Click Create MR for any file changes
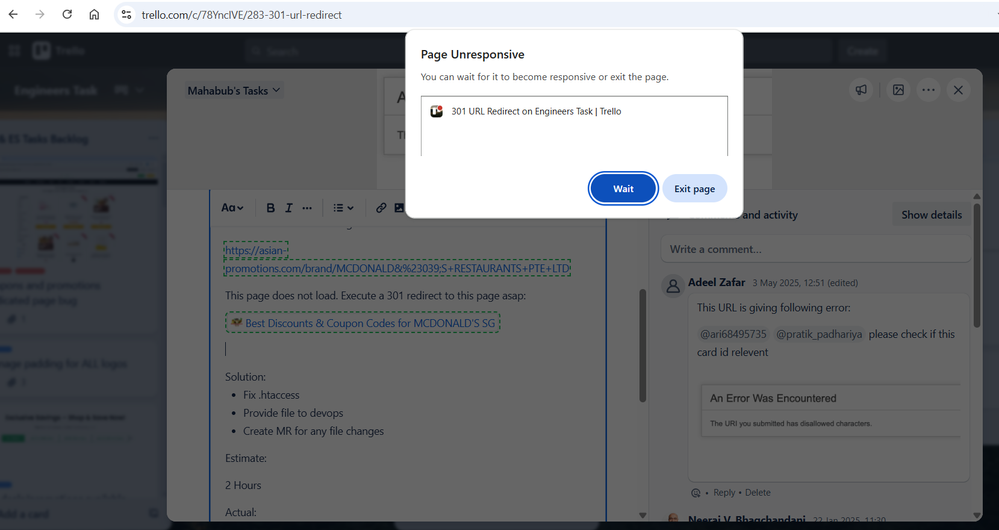The width and height of the screenshot is (999, 530). (x=313, y=431)
